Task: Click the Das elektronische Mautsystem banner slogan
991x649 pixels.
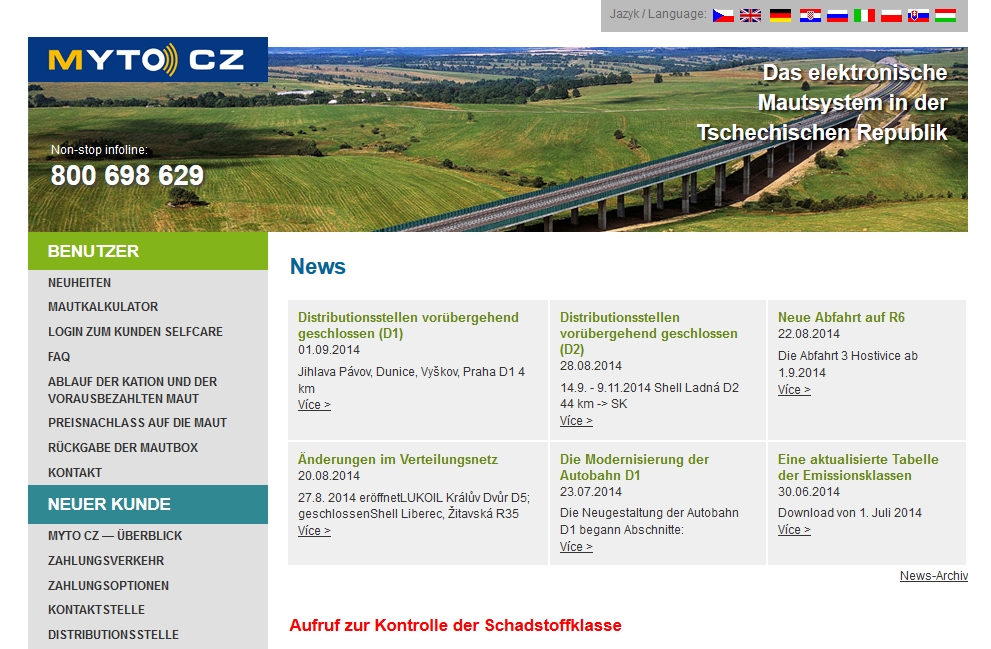Action: pyautogui.click(x=822, y=102)
